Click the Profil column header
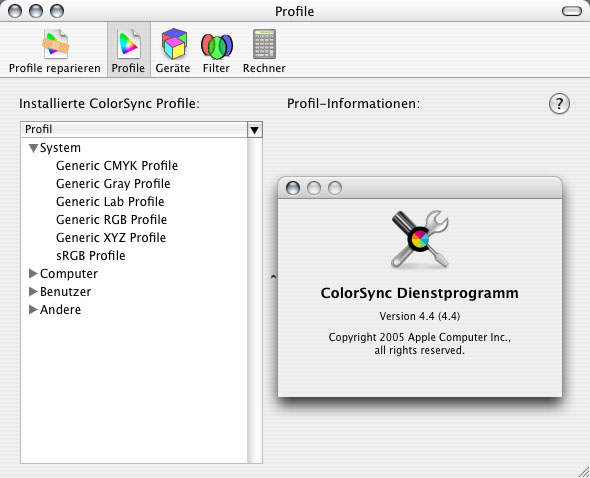Screen dimensions: 590x478 [134, 129]
